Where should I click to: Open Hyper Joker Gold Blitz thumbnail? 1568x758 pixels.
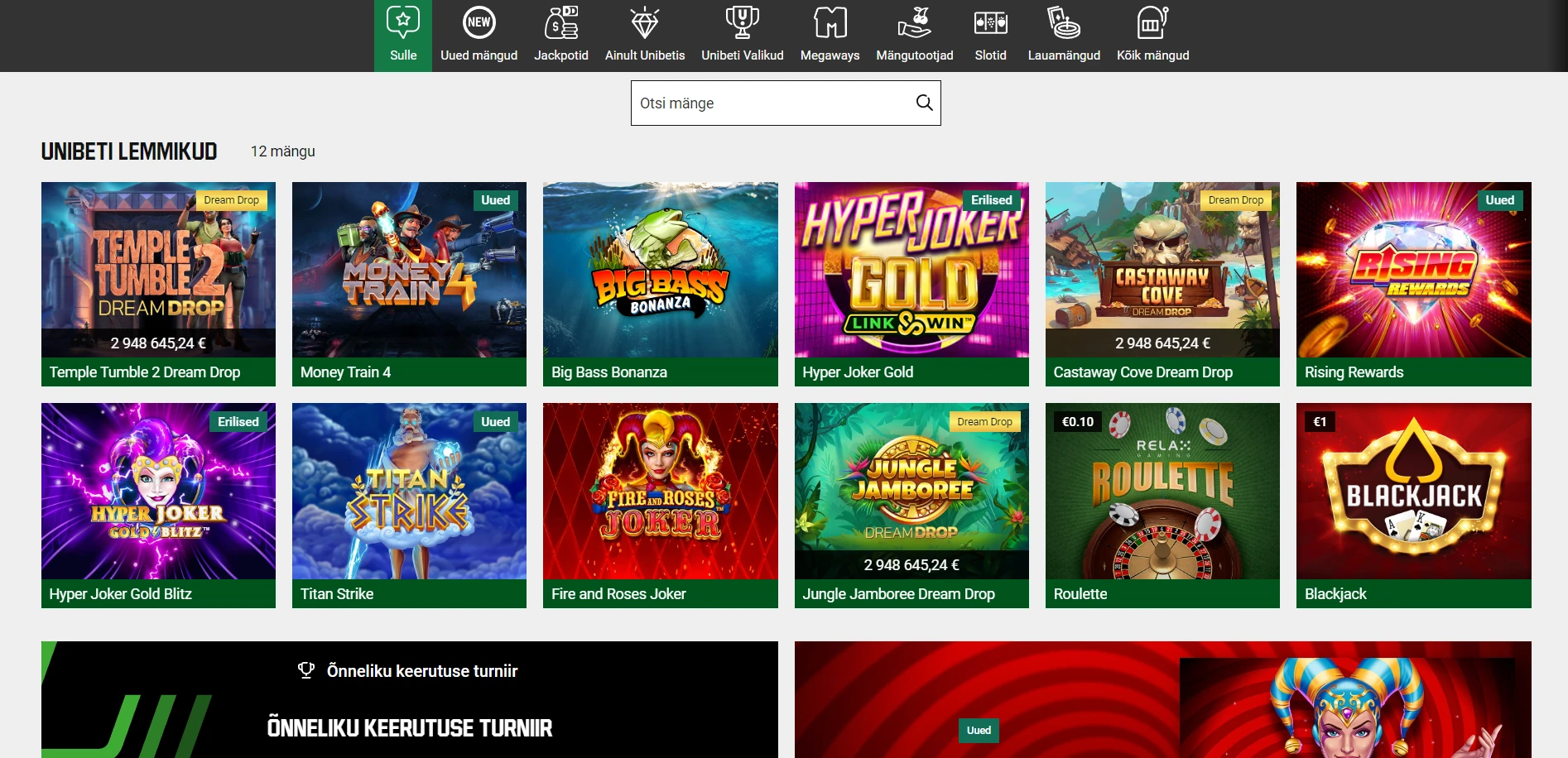coord(158,492)
